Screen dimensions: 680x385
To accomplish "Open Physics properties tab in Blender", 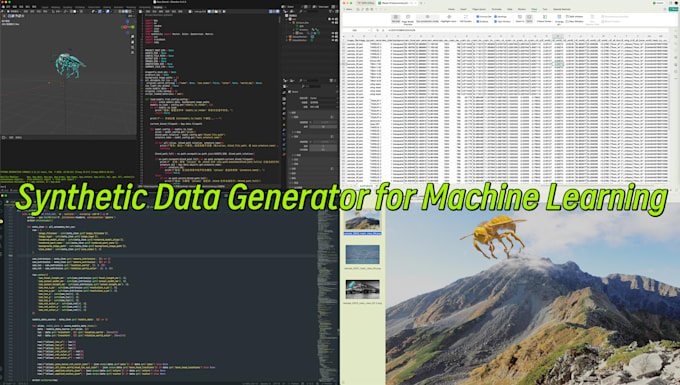I will pos(284,139).
